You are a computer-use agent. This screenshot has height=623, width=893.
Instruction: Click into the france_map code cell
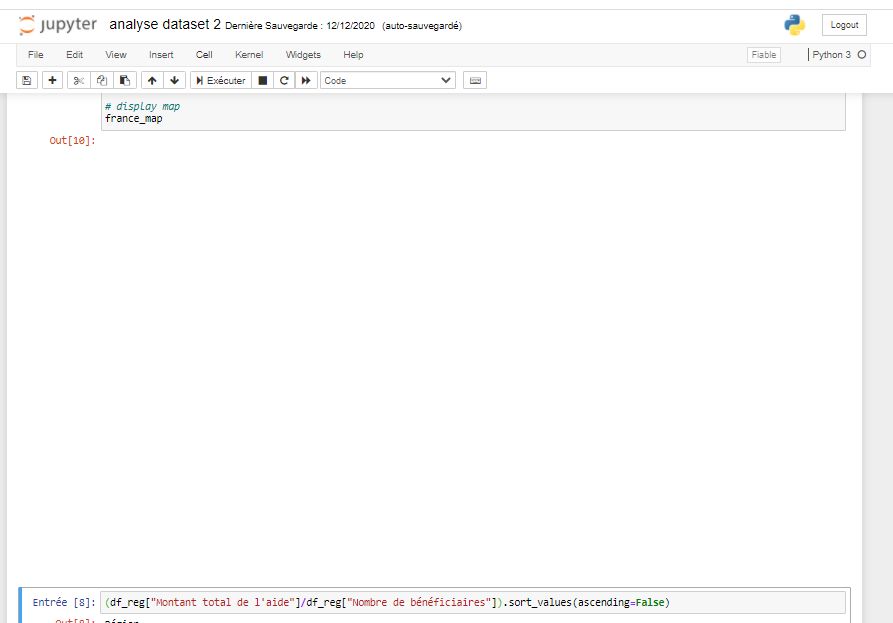click(x=473, y=112)
